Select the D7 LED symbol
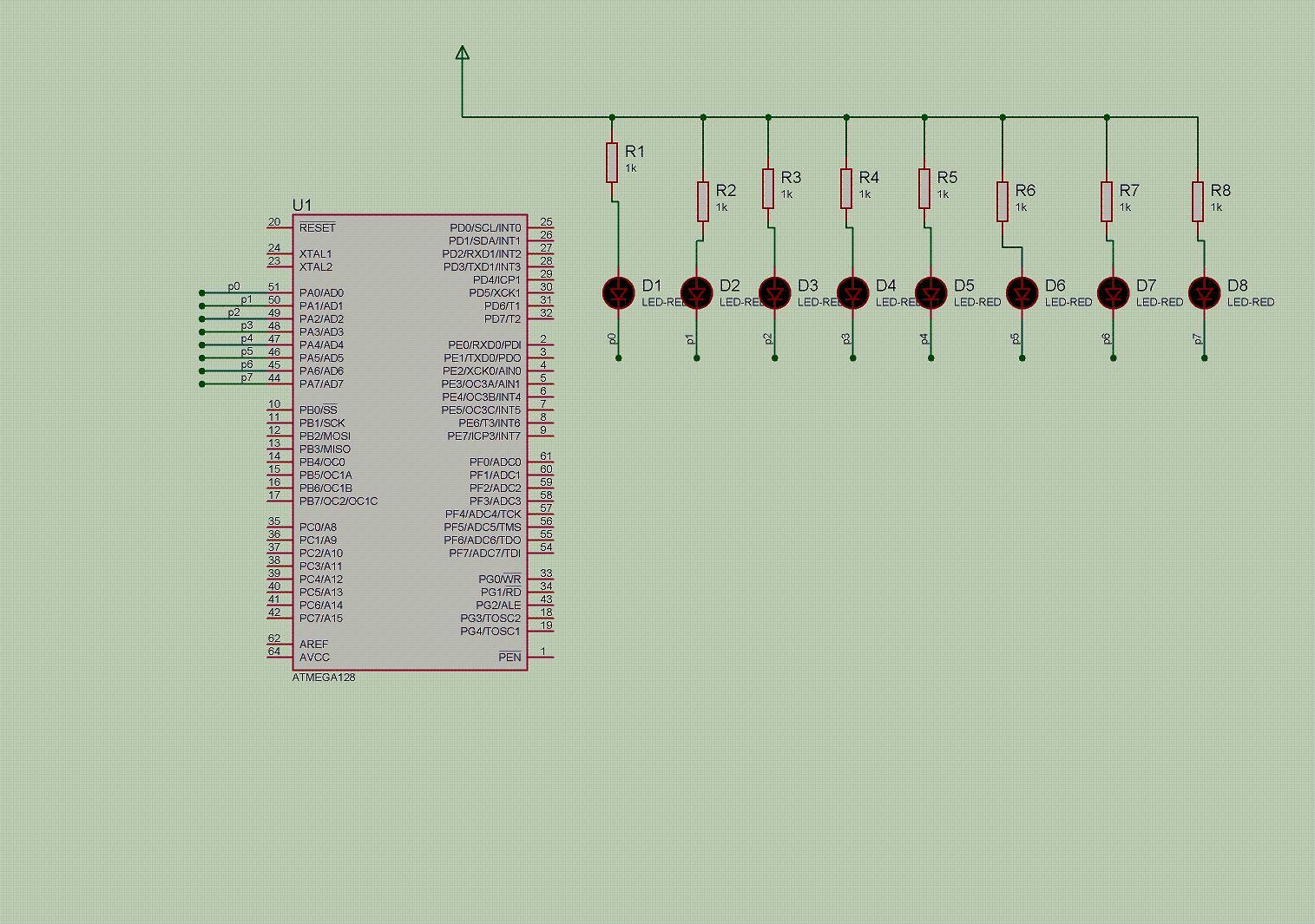This screenshot has height=924, width=1315. pos(1113,294)
